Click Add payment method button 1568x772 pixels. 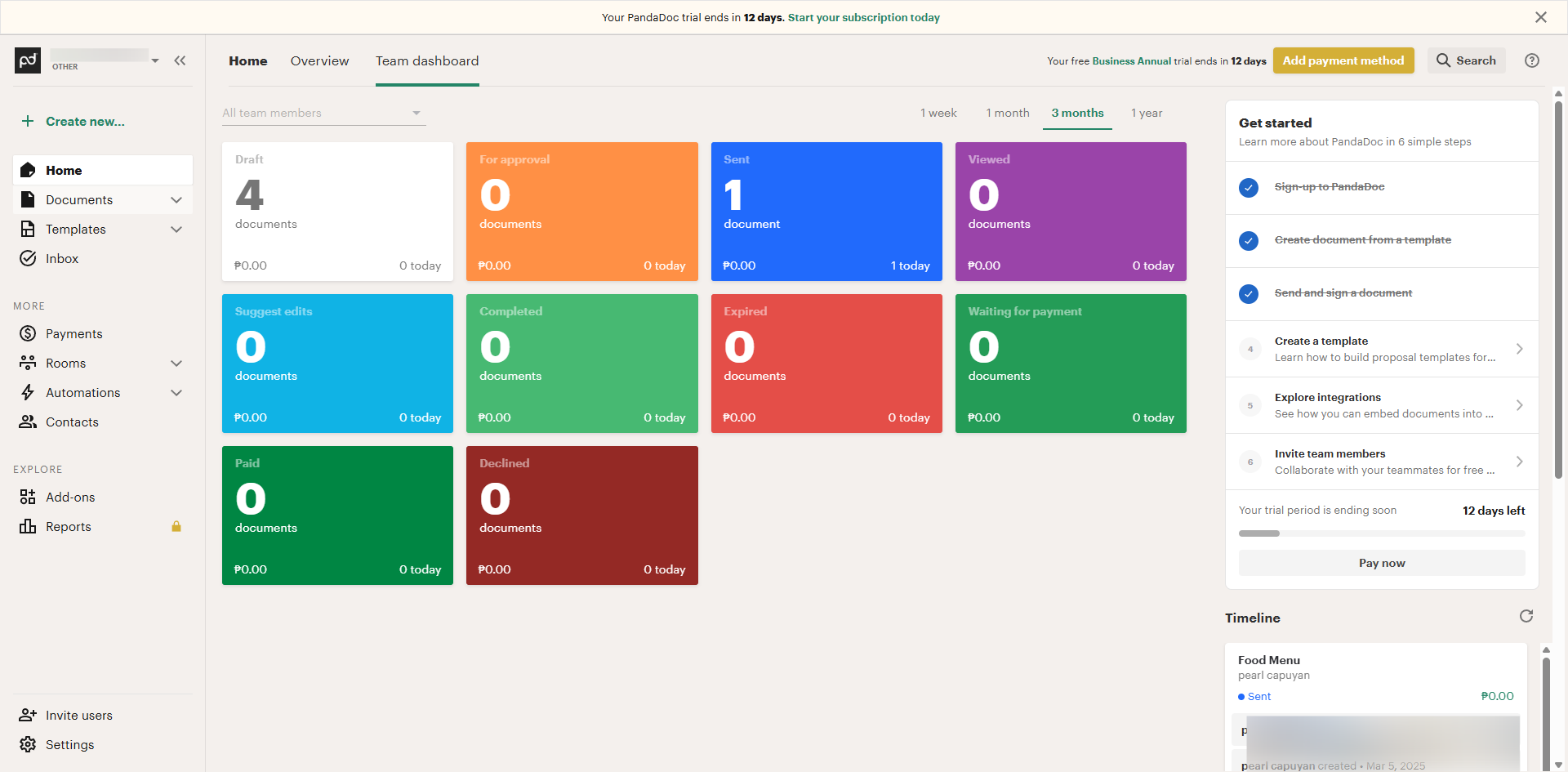(1343, 60)
